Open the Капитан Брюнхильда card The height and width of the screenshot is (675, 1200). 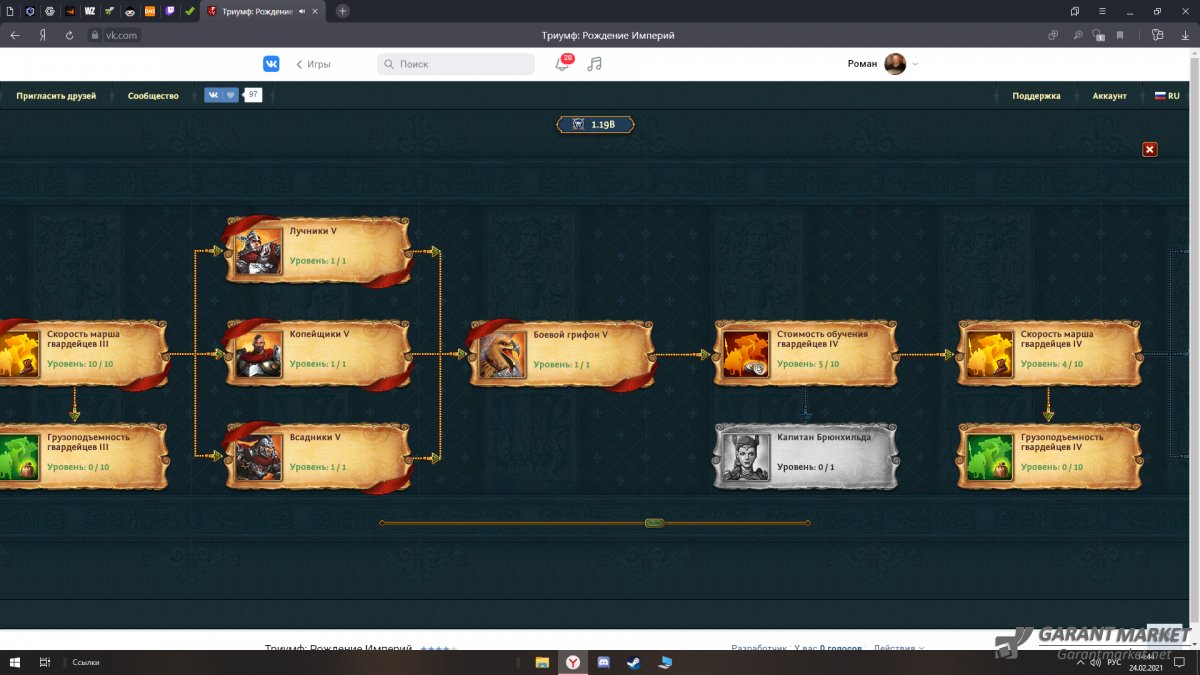click(805, 457)
